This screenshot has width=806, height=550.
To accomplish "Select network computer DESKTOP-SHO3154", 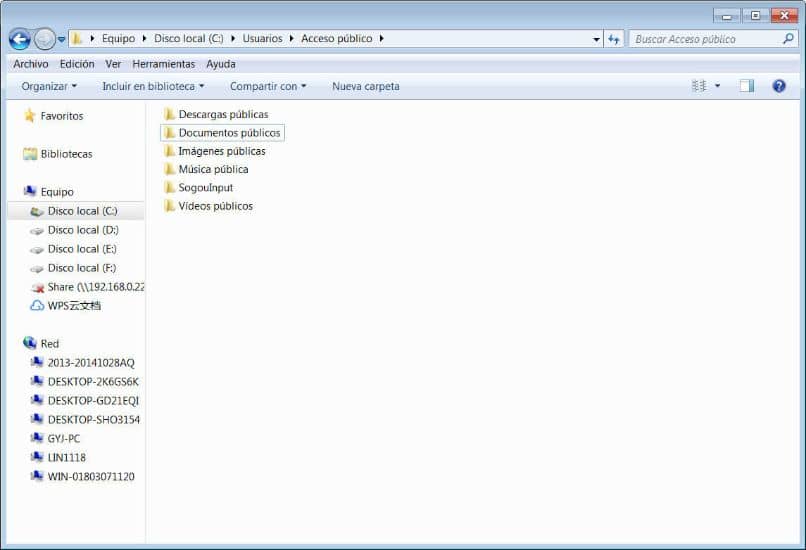I will pos(85,419).
